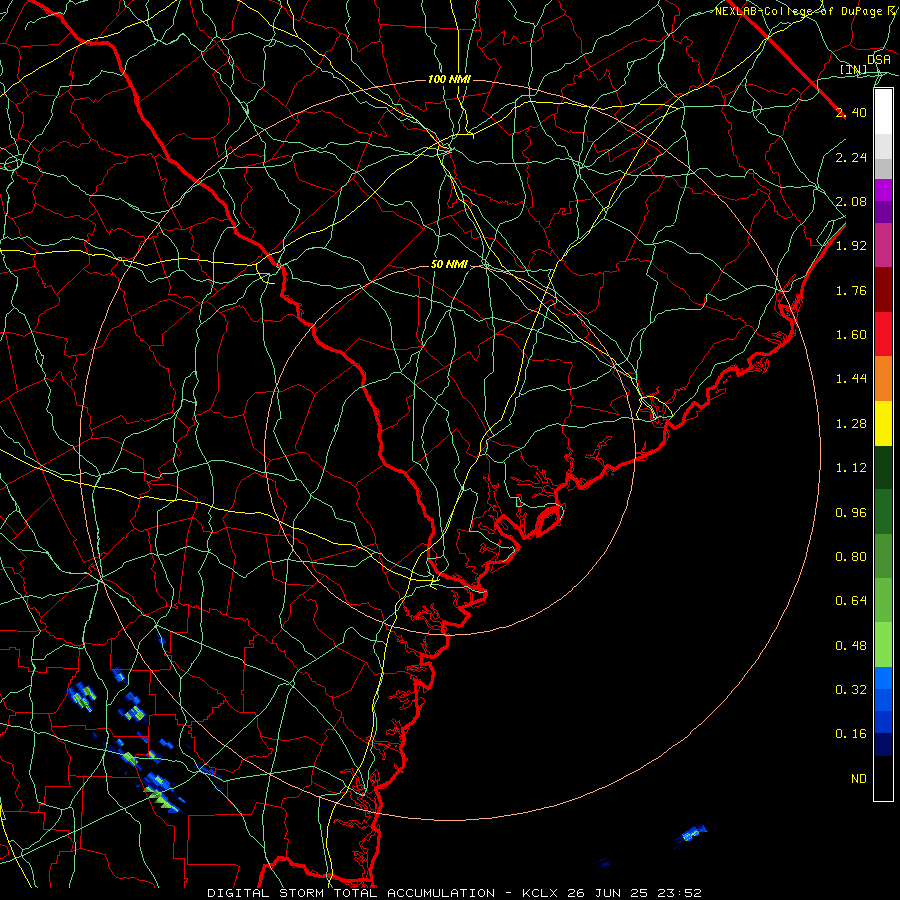Screen dimensions: 900x900
Task: Click the 100 NMI range ring label
Action: click(x=449, y=79)
